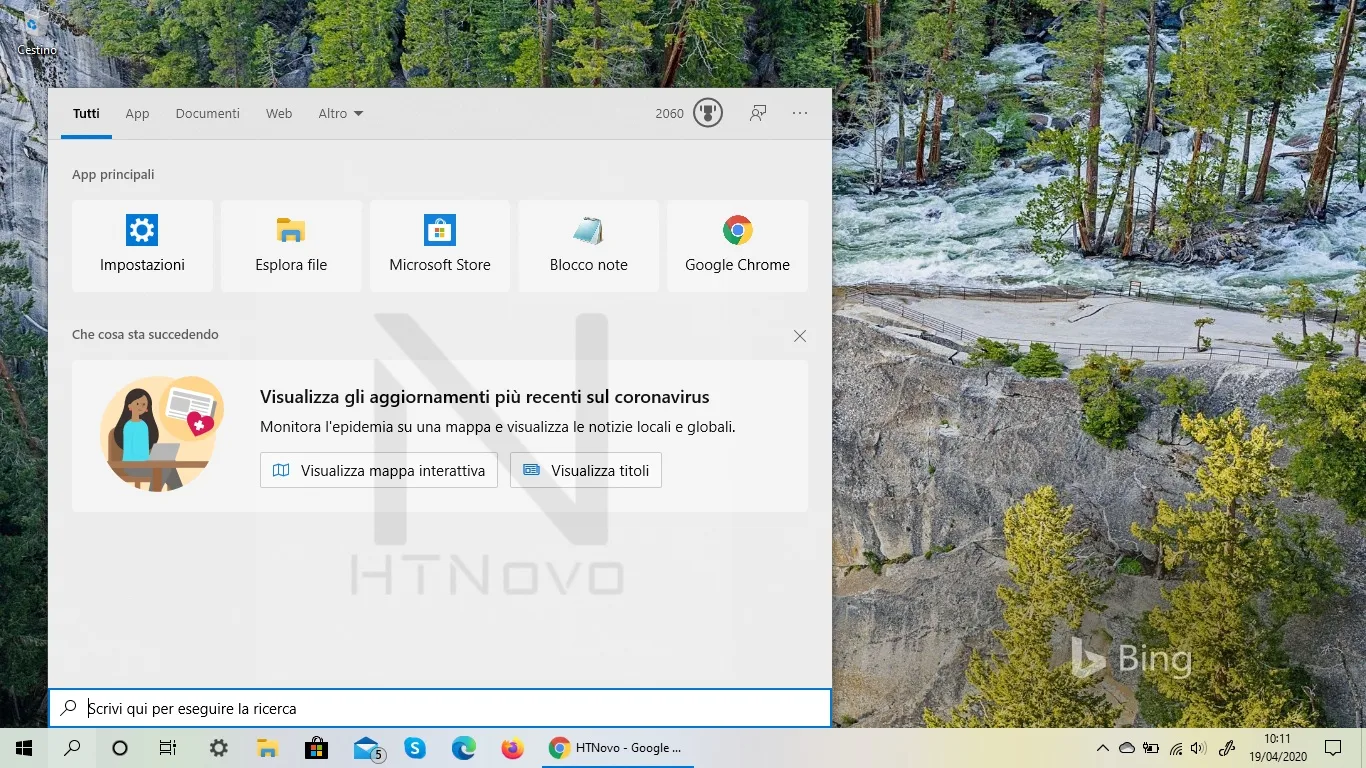Click the coronavirus updates headline

(x=485, y=397)
